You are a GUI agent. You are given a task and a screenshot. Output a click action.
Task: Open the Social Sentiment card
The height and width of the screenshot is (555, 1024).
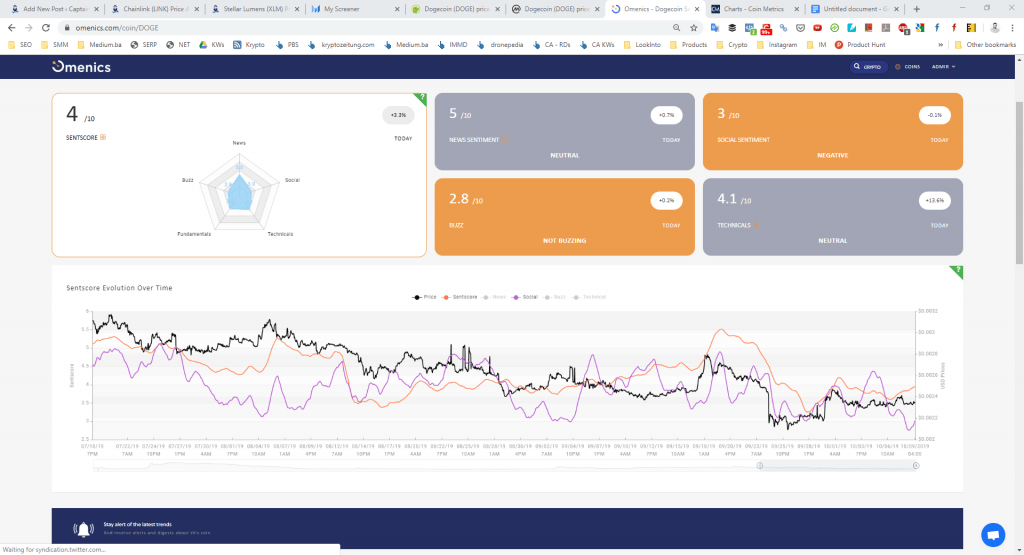click(x=833, y=131)
